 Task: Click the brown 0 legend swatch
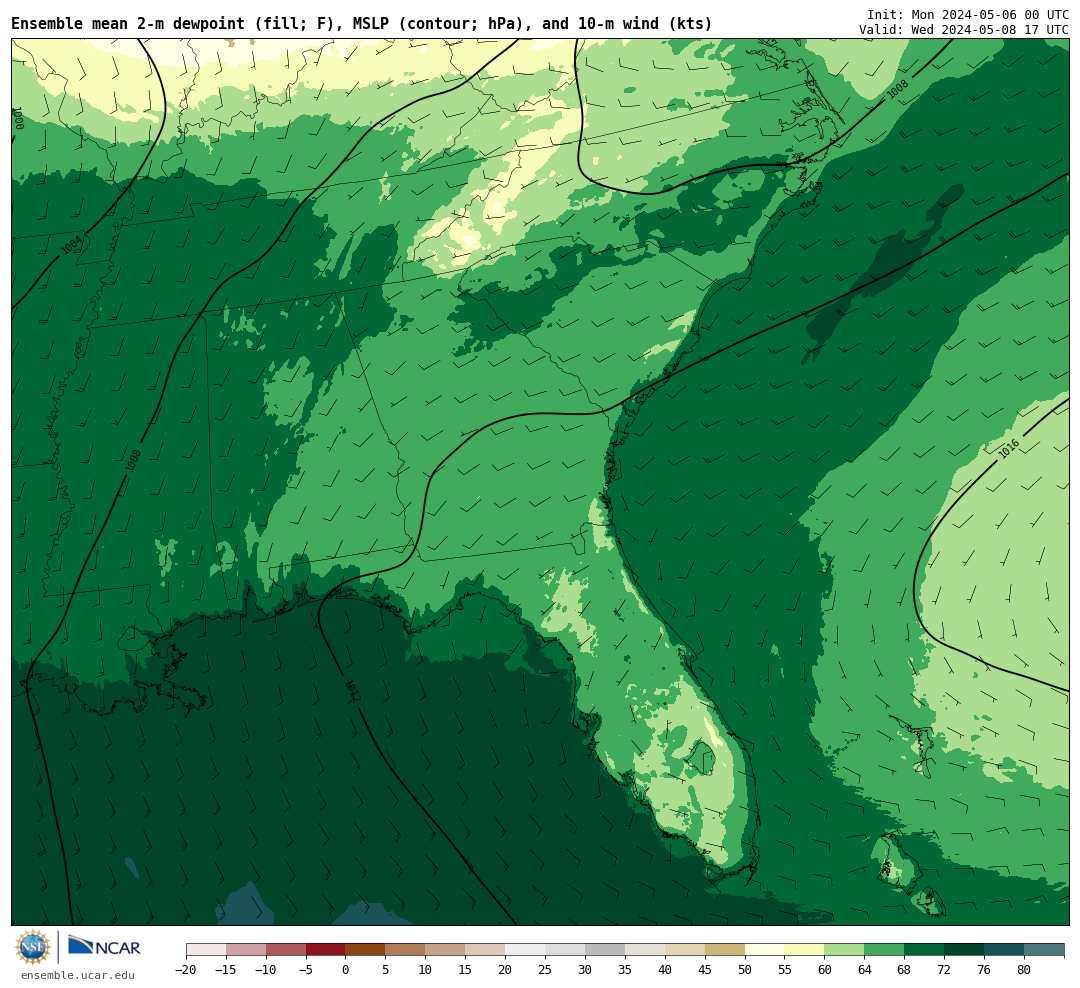365,950
